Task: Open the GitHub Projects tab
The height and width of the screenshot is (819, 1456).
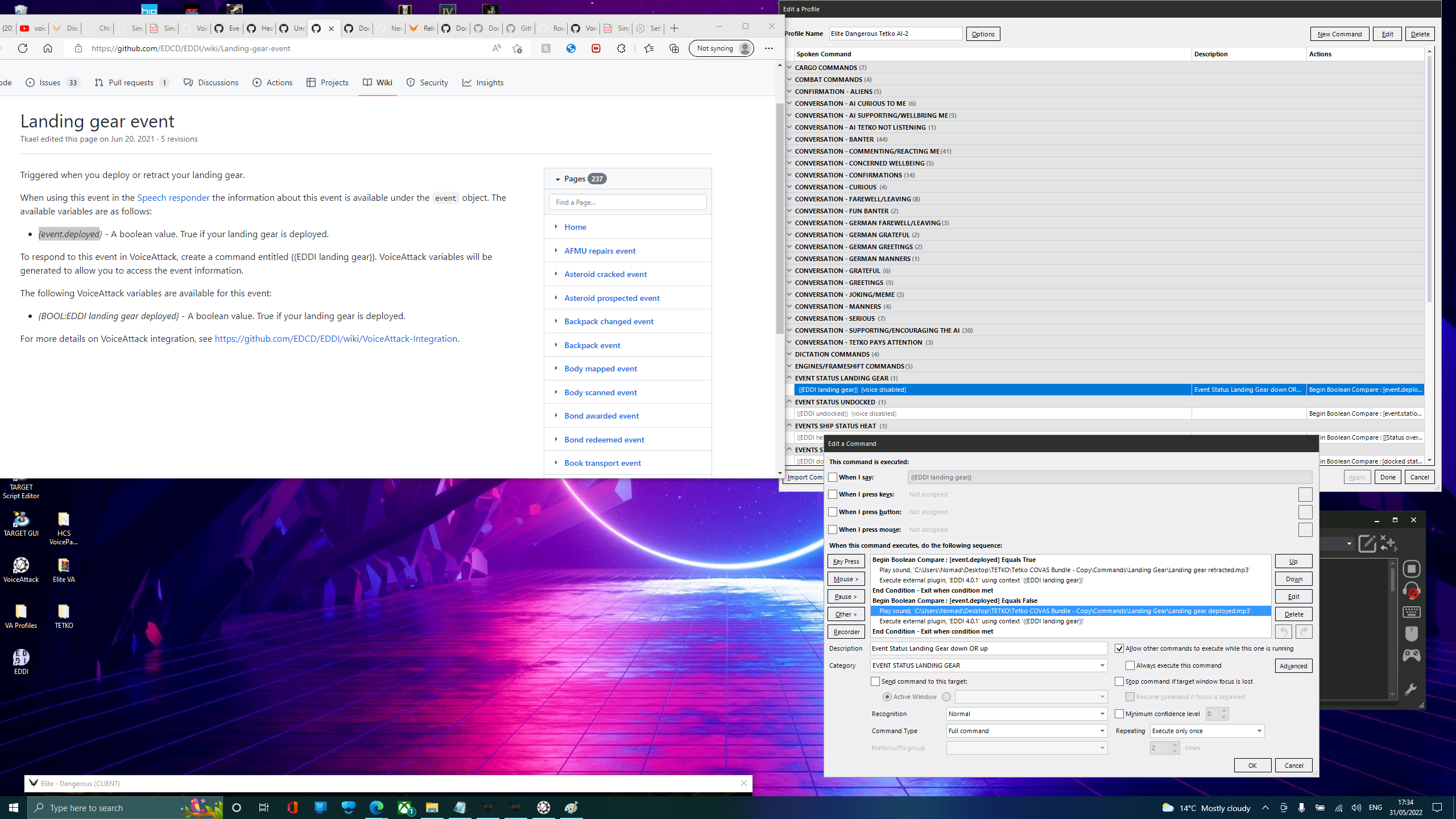Action: (328, 82)
